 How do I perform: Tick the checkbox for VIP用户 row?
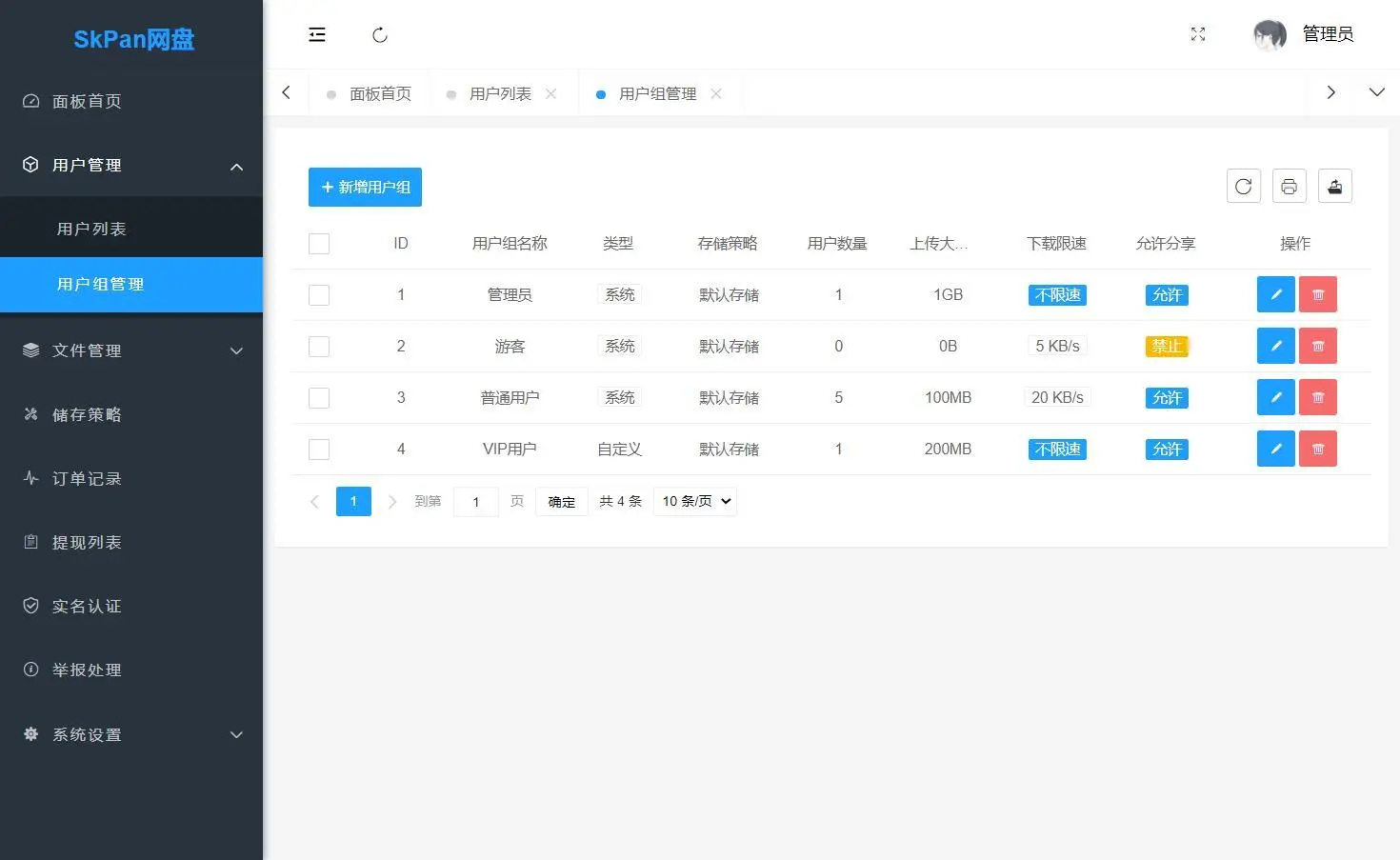pyautogui.click(x=319, y=450)
